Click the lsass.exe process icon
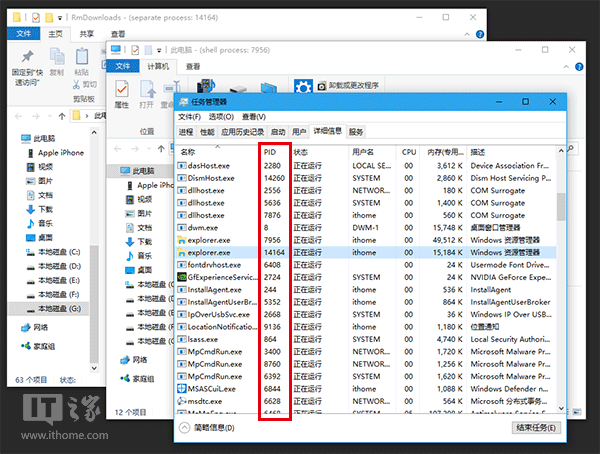600x454 pixels. 181,339
